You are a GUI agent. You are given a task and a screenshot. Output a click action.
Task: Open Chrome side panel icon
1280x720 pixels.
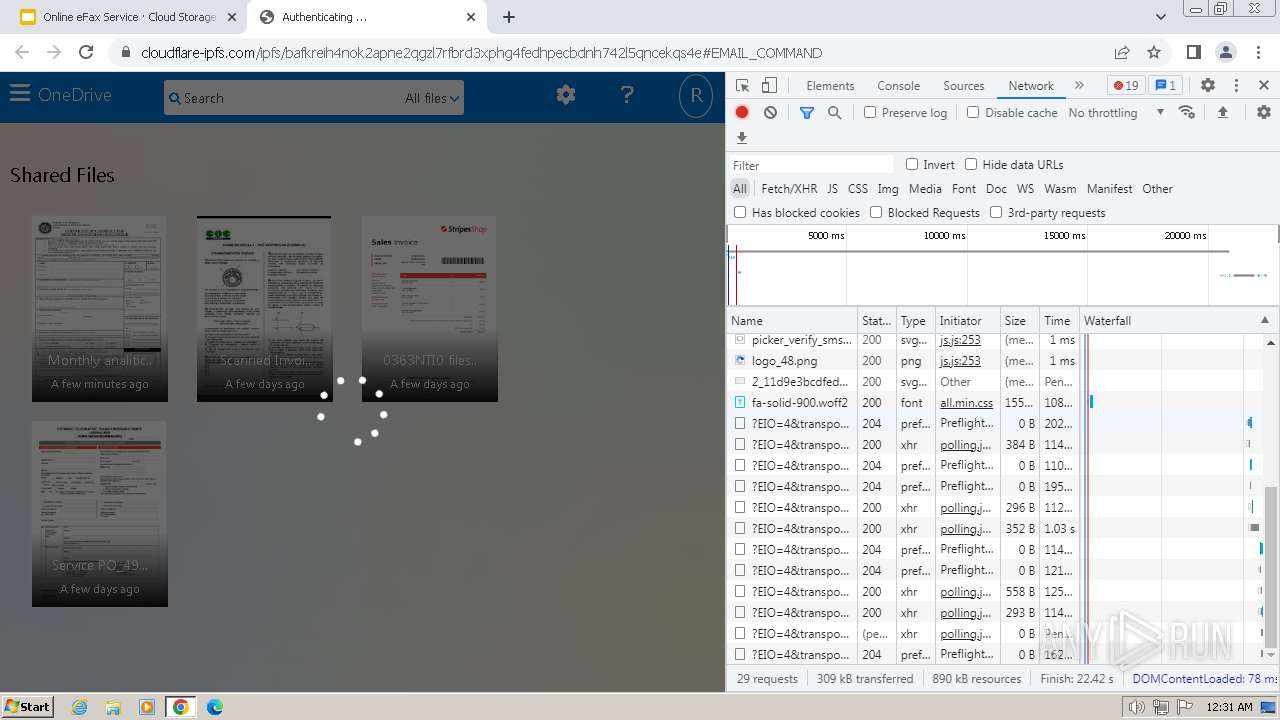pyautogui.click(x=1193, y=52)
